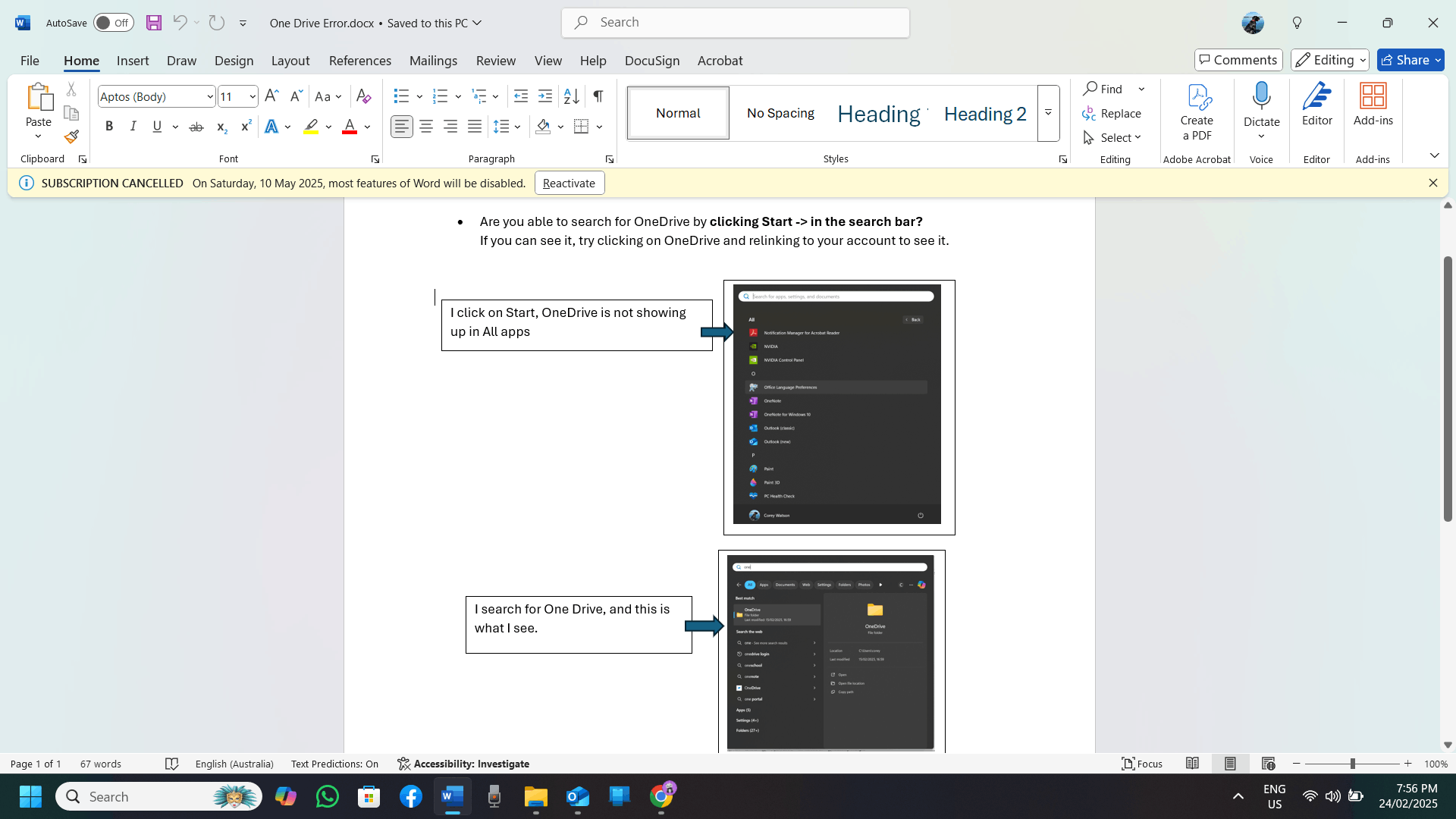
Task: Open the Editor tool
Action: click(1316, 105)
